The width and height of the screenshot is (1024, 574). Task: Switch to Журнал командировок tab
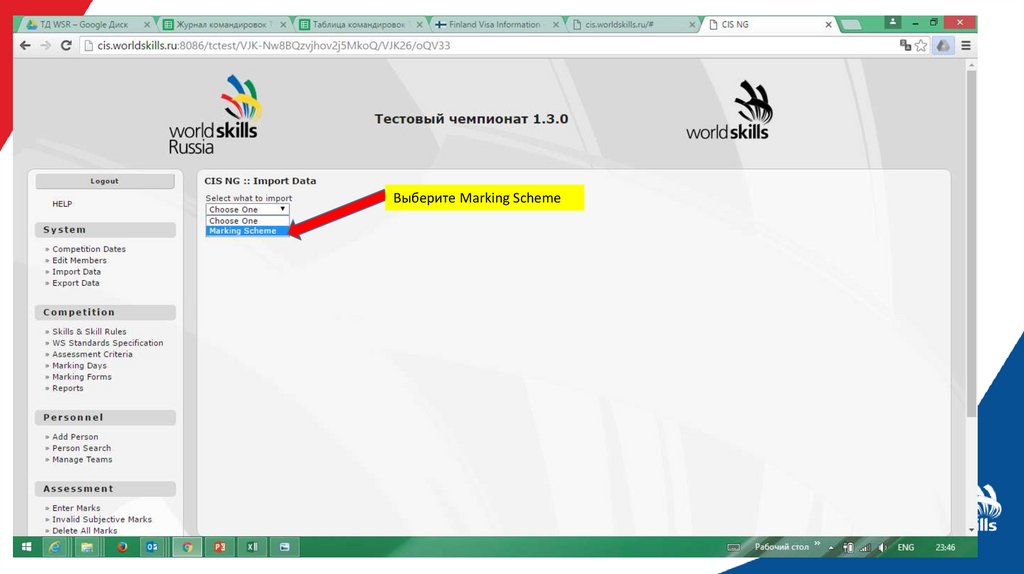(x=222, y=24)
